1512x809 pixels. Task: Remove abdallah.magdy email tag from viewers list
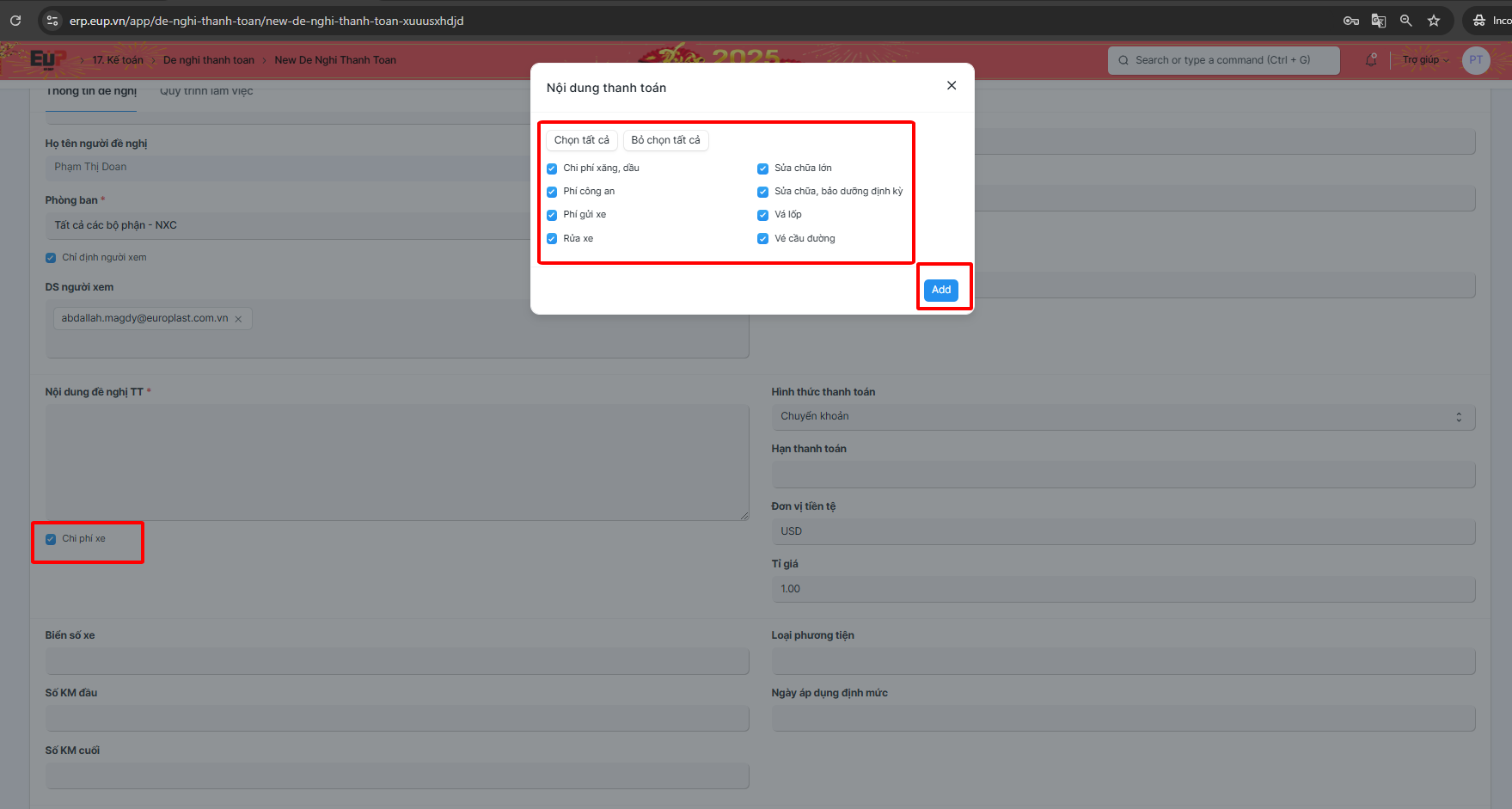(x=238, y=319)
